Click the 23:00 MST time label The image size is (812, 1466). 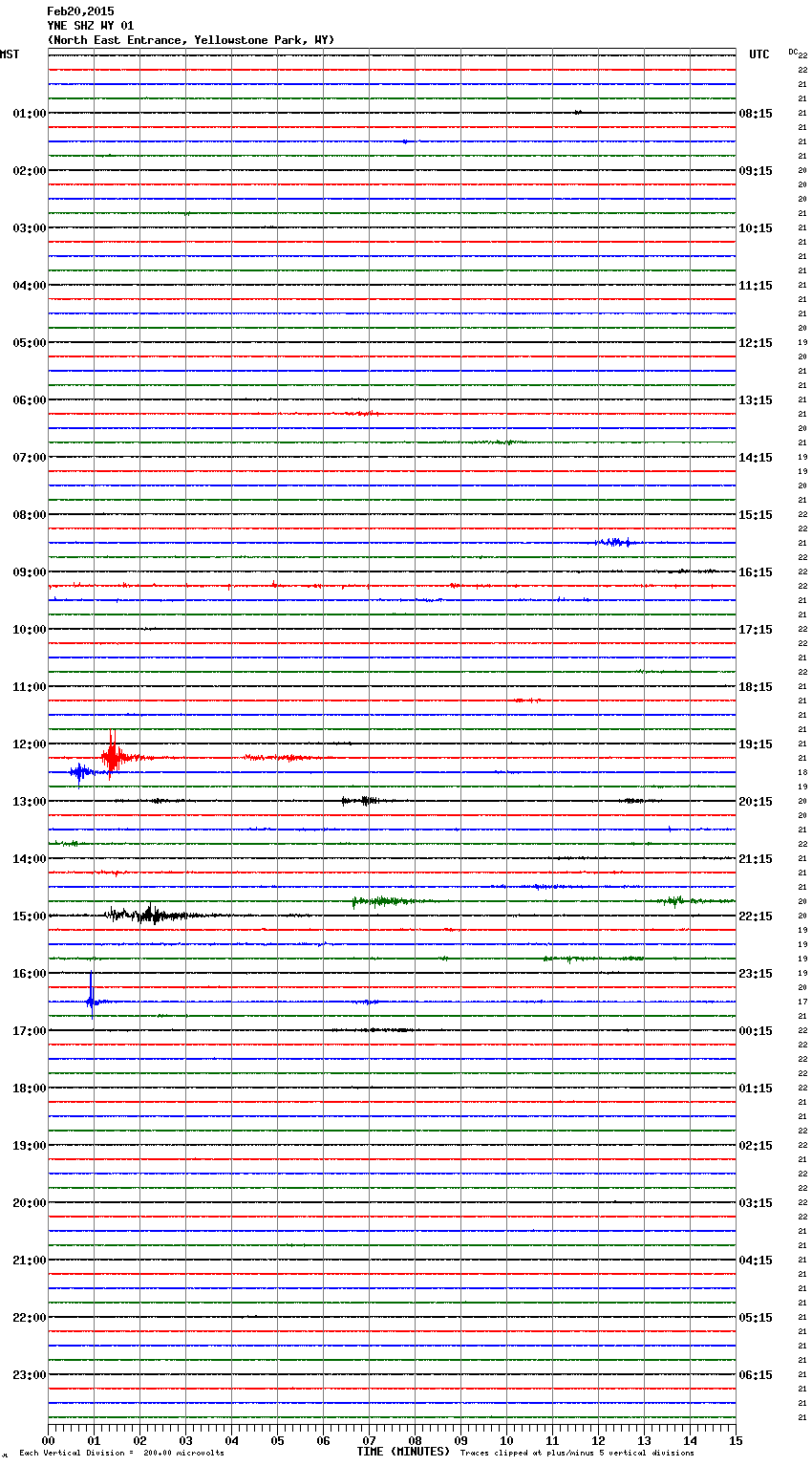click(x=30, y=1375)
